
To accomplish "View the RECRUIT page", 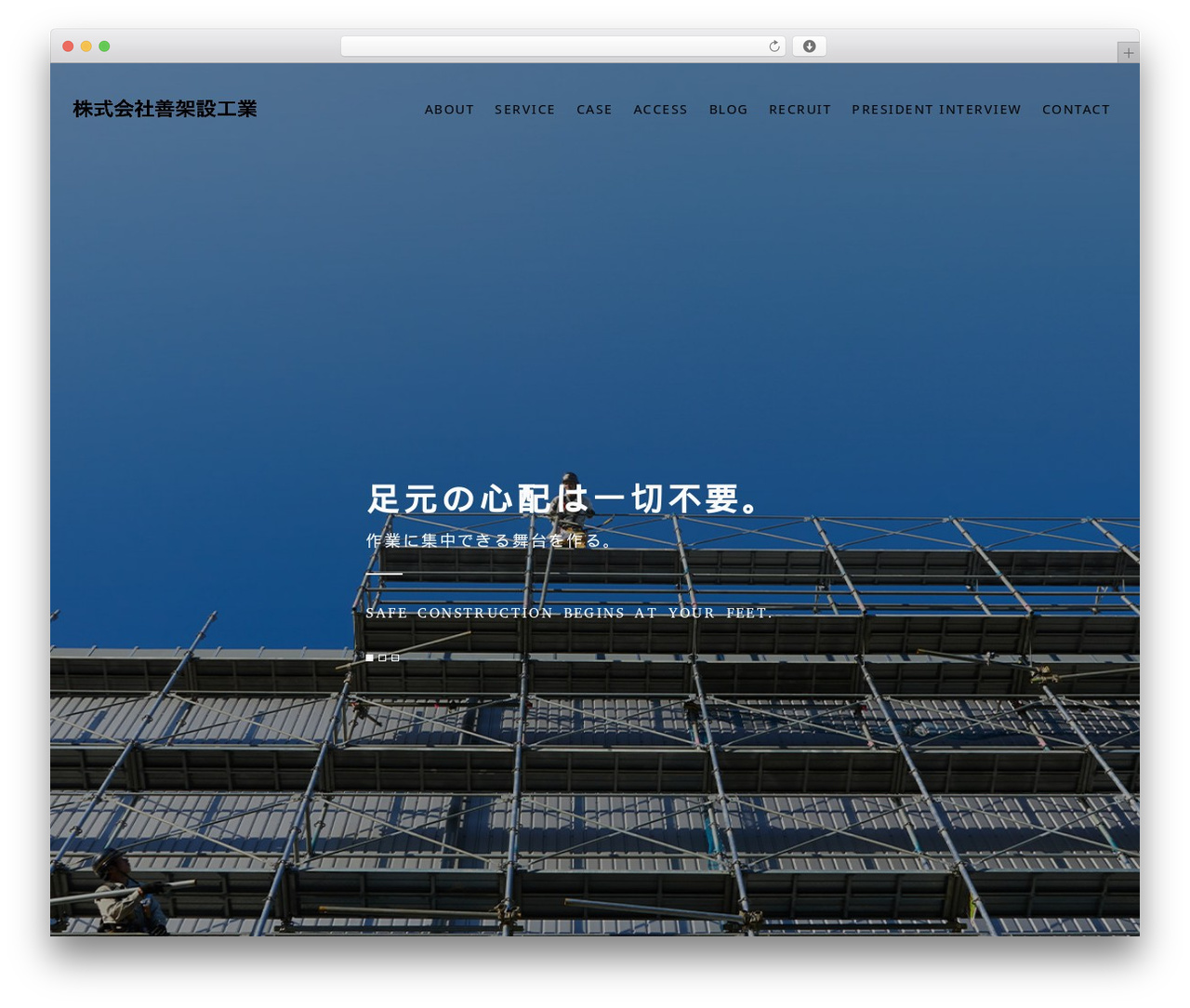I will click(x=800, y=110).
